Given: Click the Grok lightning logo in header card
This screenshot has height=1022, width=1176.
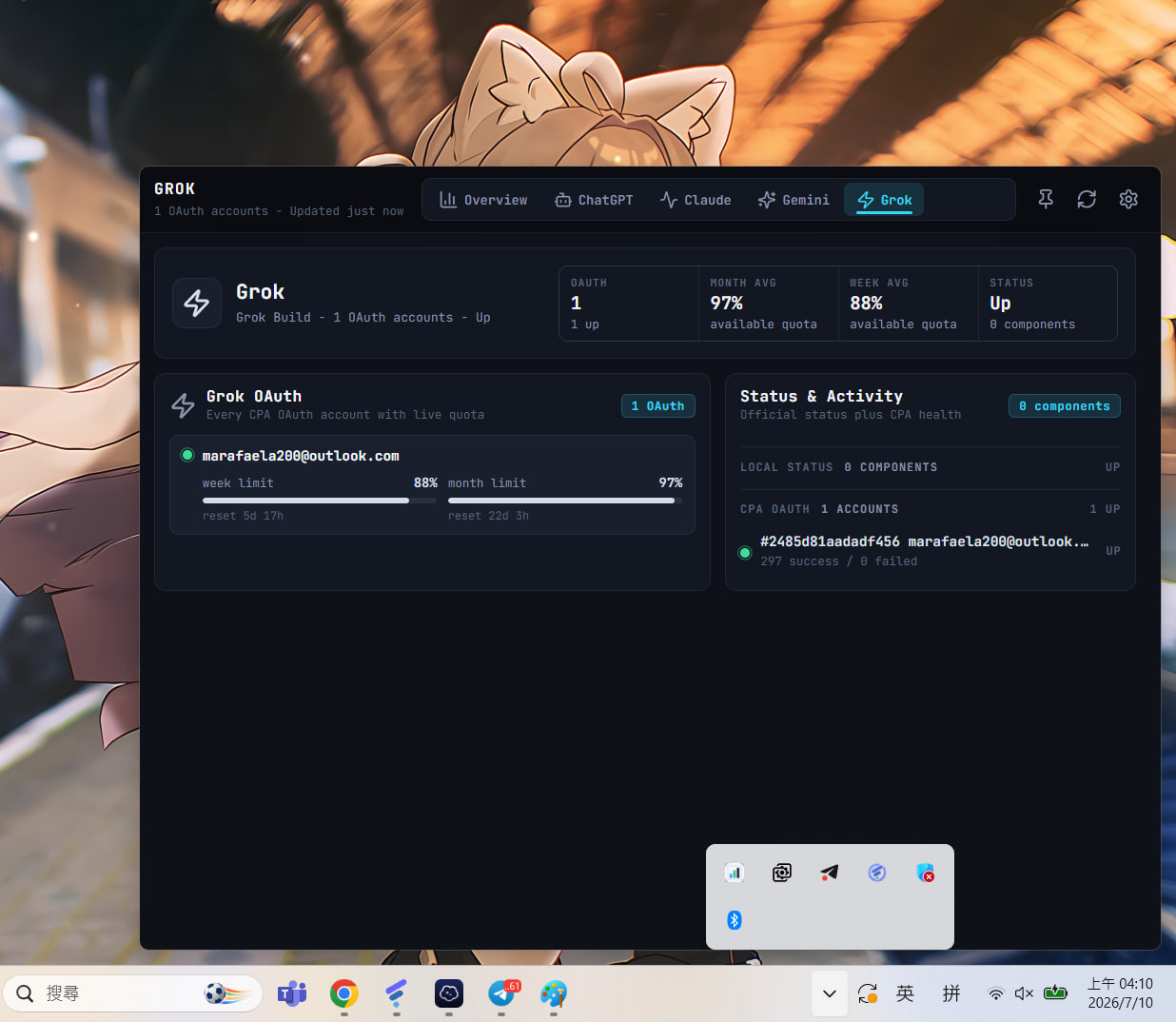Looking at the screenshot, I should [x=197, y=304].
